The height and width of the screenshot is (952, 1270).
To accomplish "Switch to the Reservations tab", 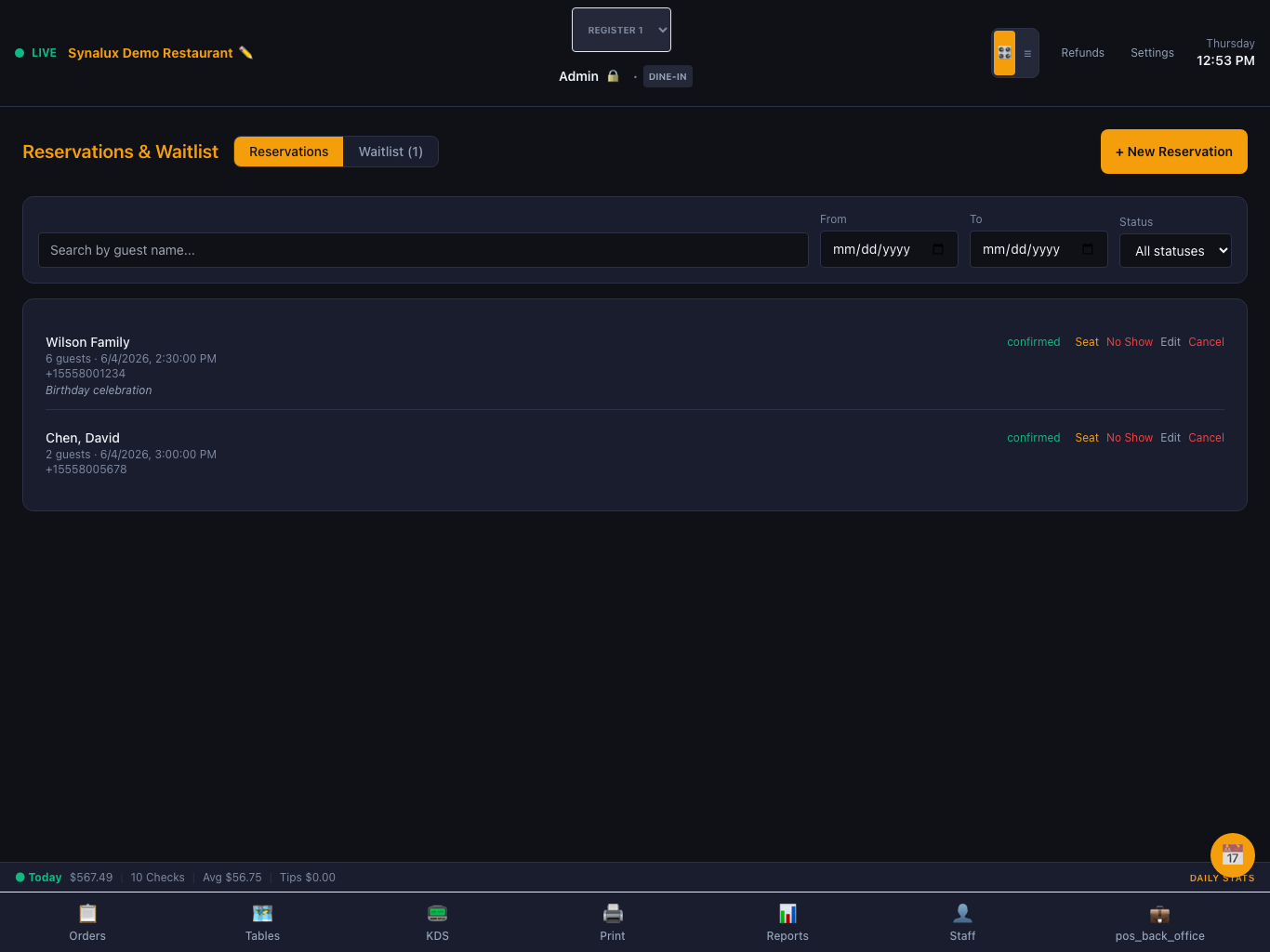I will [x=288, y=152].
